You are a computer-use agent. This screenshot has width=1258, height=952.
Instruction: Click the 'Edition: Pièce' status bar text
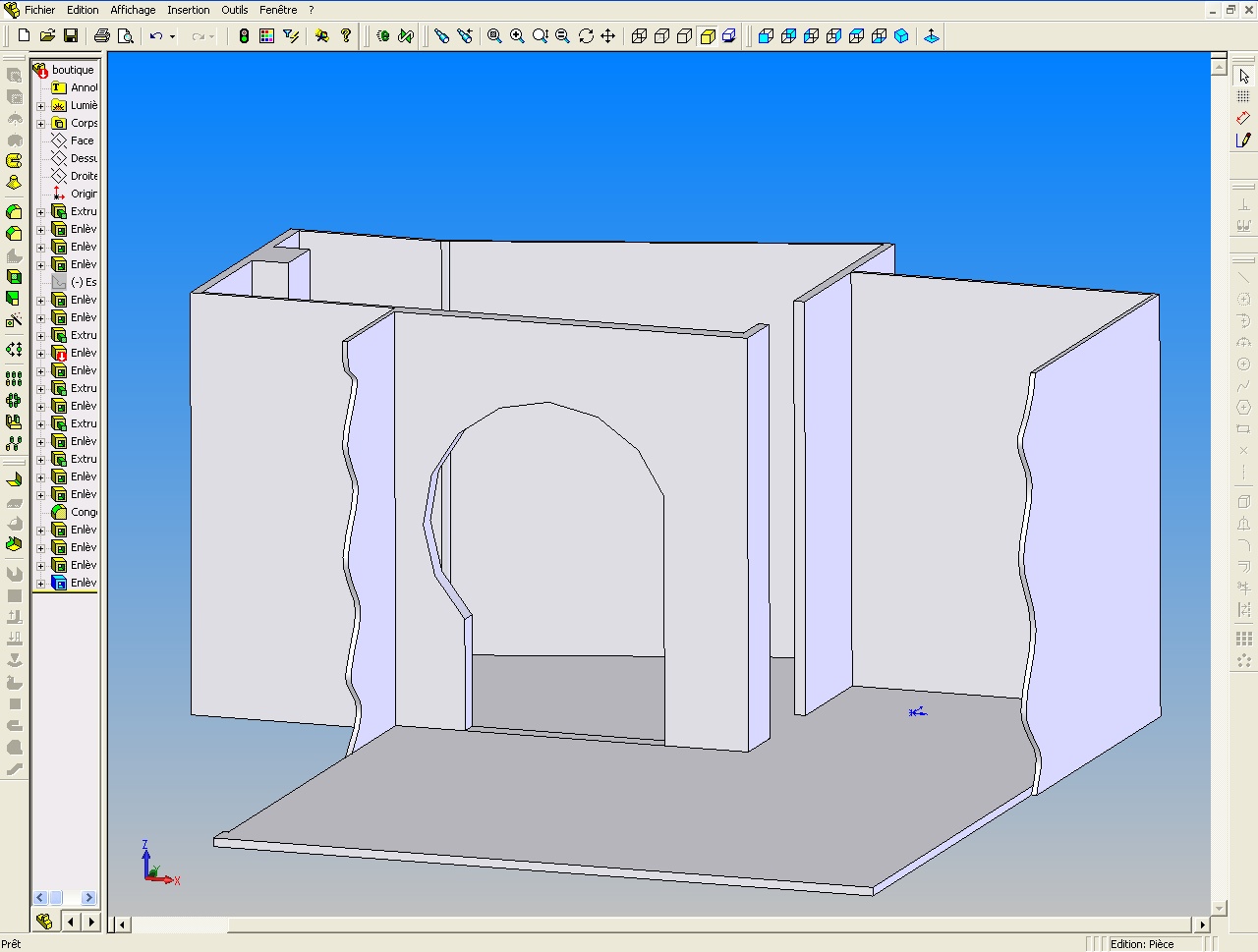pos(1142,944)
